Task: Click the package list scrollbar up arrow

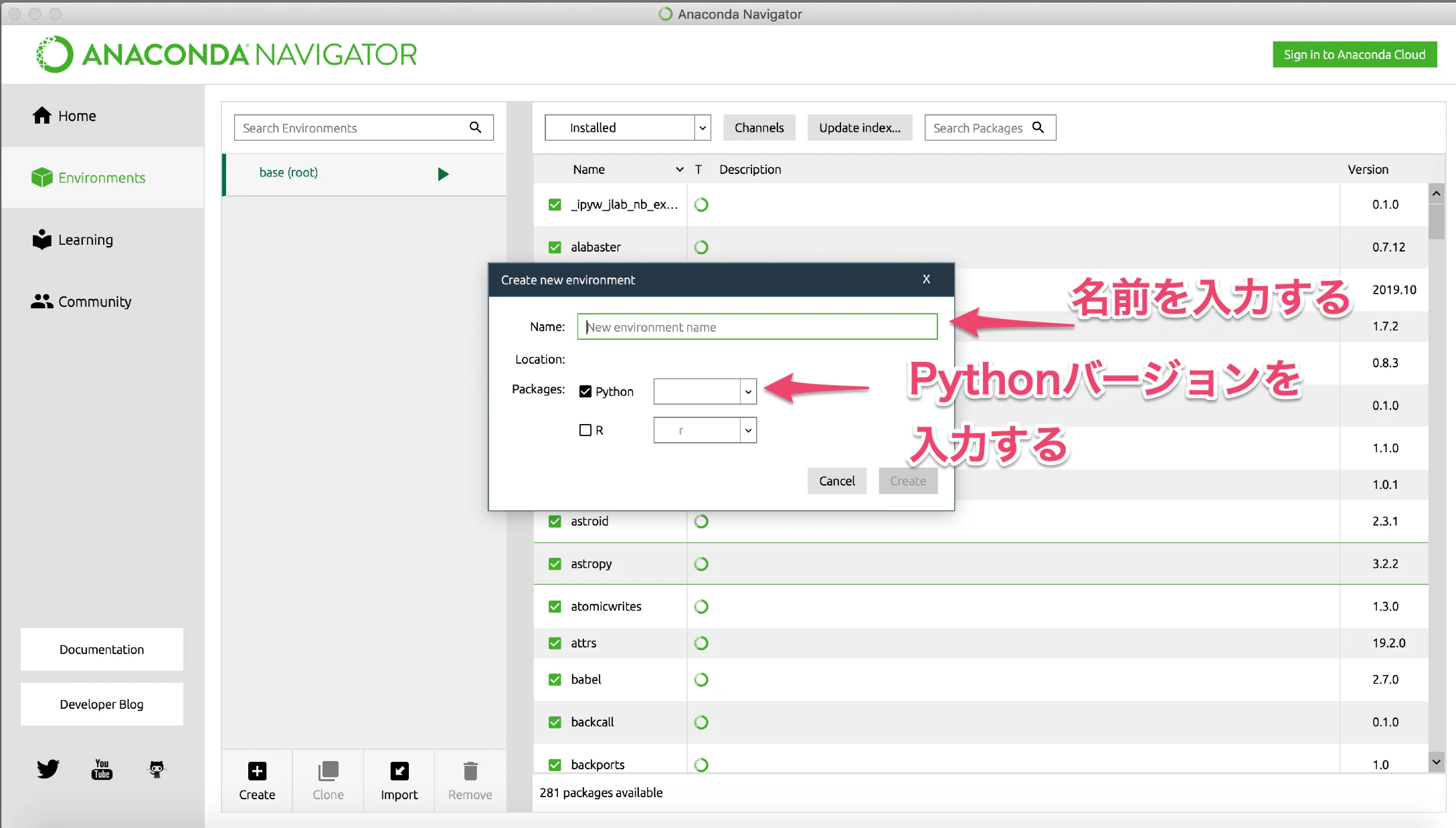Action: click(x=1437, y=194)
